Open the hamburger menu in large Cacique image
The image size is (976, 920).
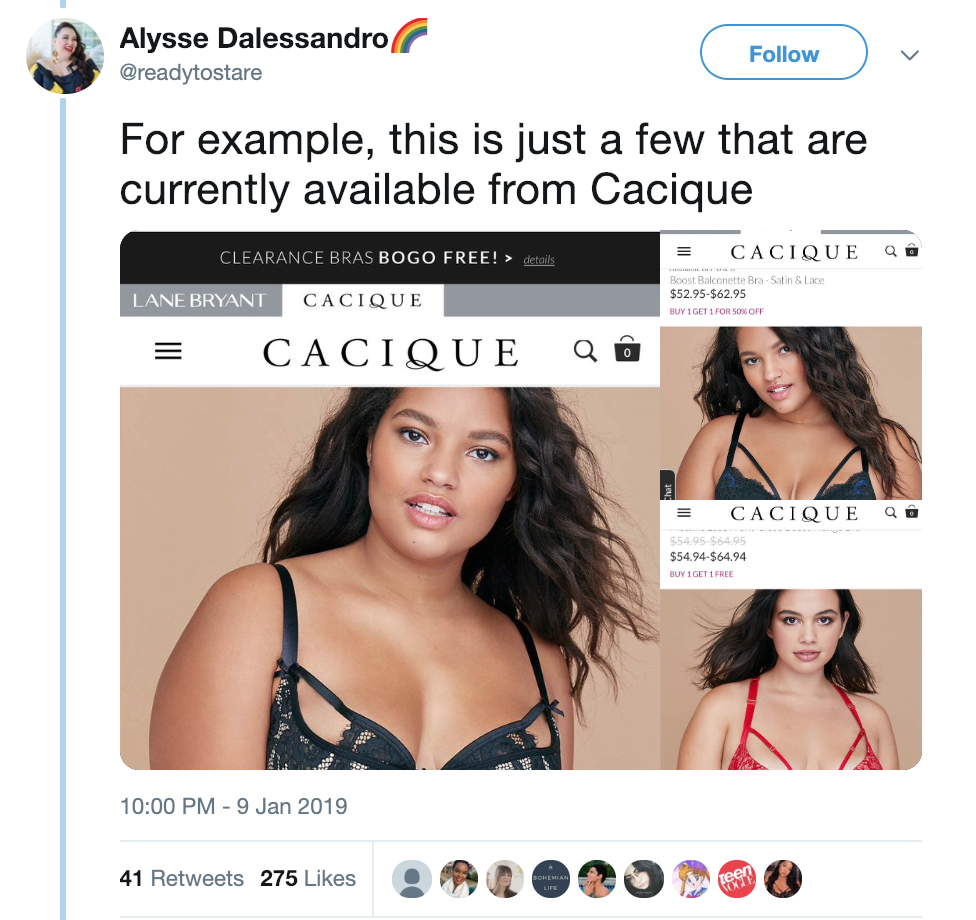click(168, 351)
